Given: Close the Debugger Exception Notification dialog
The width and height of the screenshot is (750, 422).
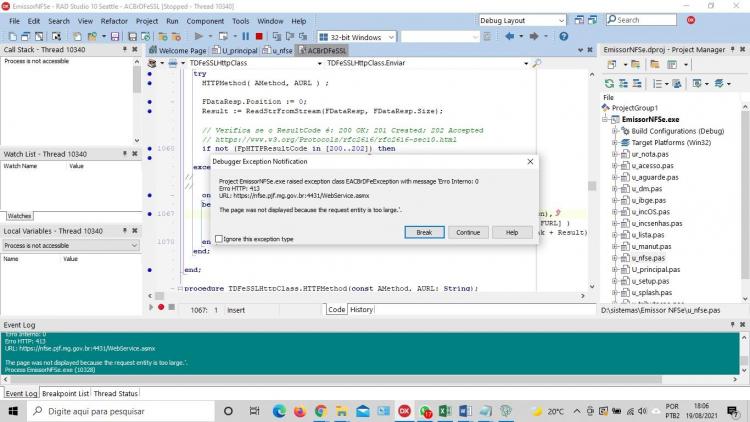Looking at the screenshot, I should [x=530, y=162].
